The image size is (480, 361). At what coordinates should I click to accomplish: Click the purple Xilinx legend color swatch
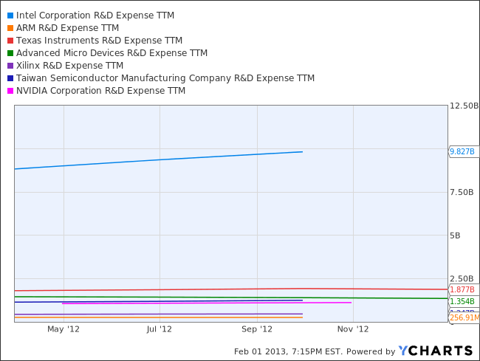10,66
